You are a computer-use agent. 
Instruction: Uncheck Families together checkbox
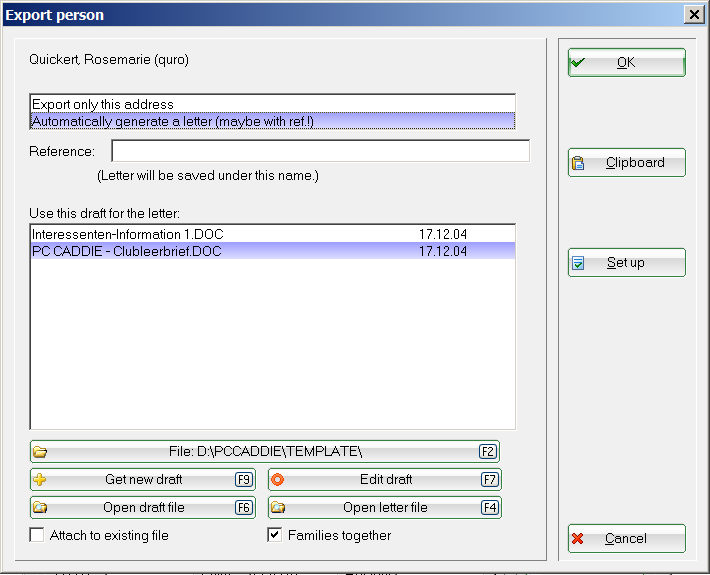(274, 535)
